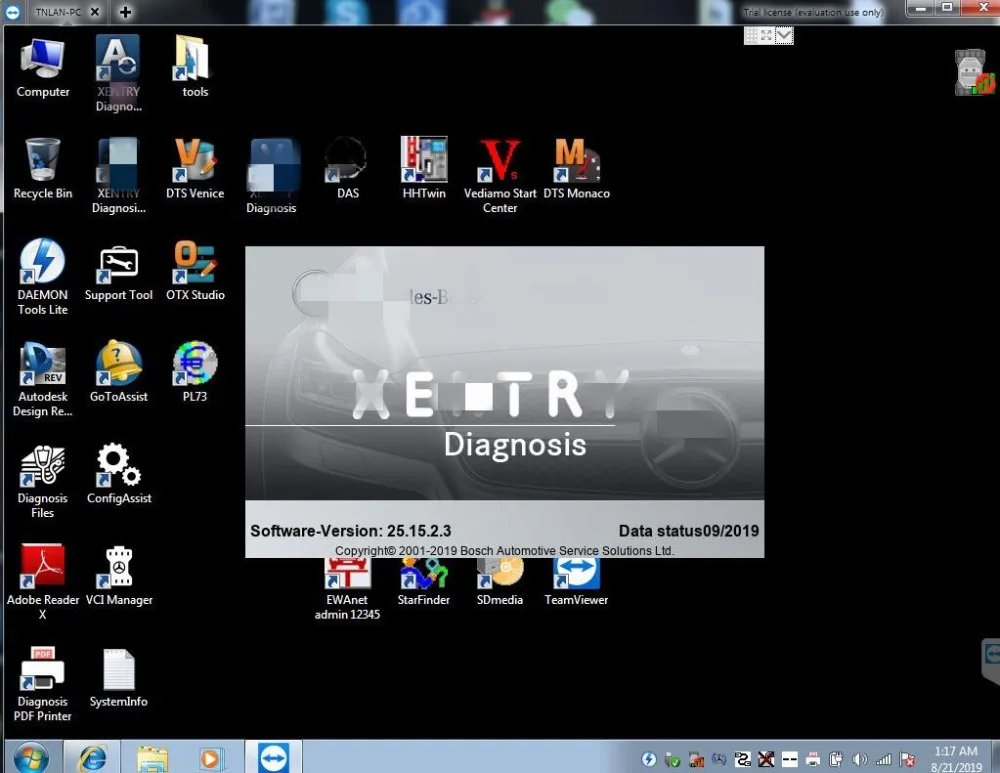Launch OTX Studio

pos(195,271)
